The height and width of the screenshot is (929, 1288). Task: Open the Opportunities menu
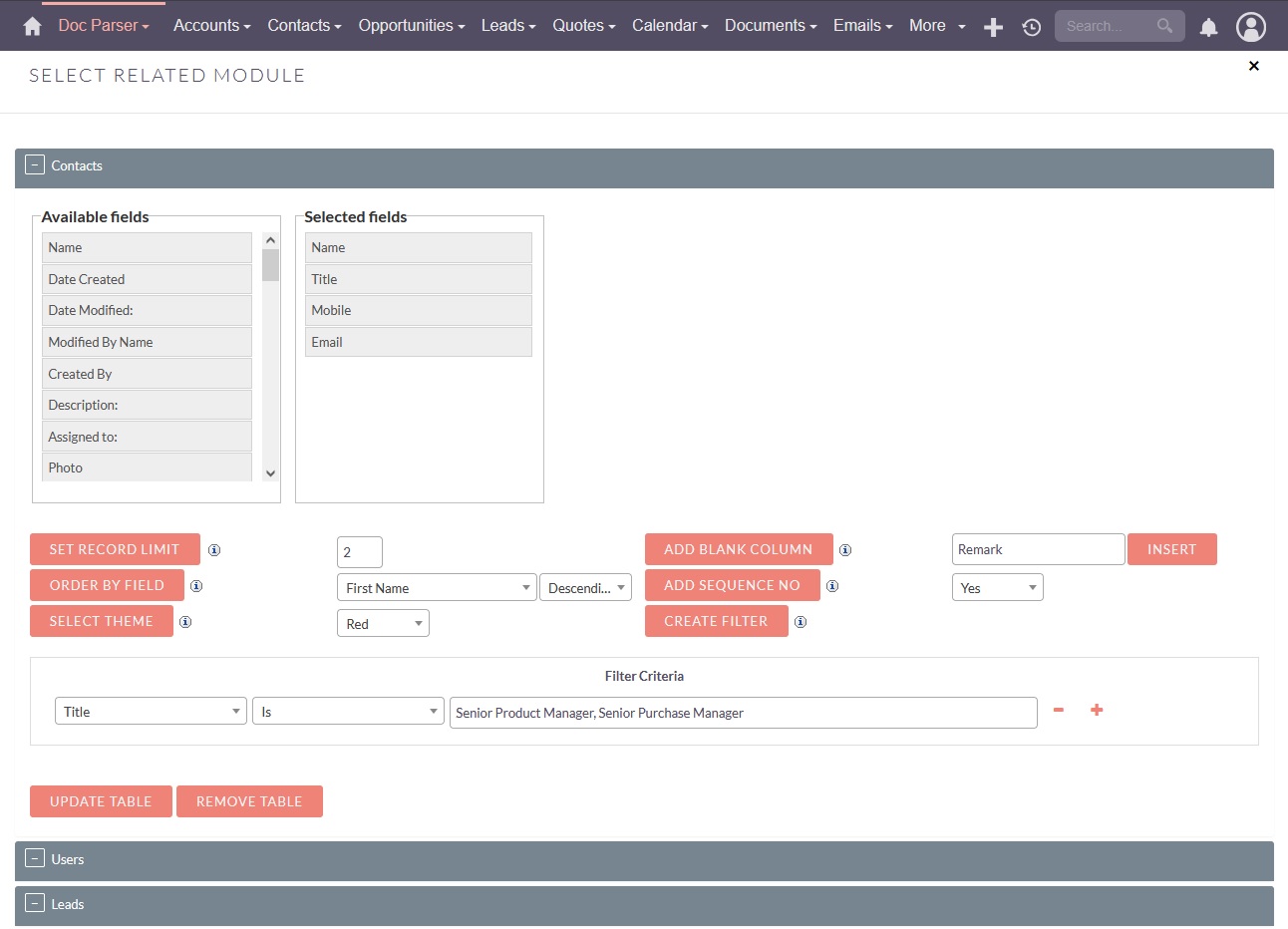[x=411, y=26]
